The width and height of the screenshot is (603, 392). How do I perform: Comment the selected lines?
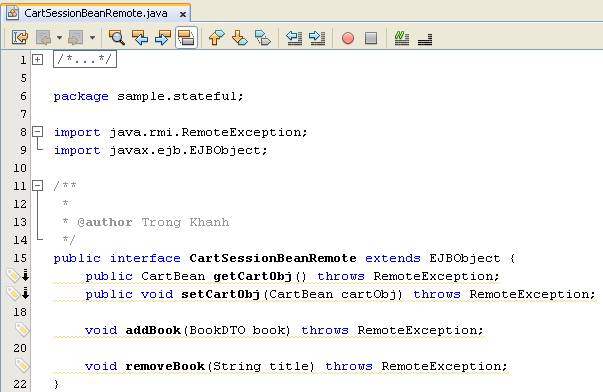point(401,38)
